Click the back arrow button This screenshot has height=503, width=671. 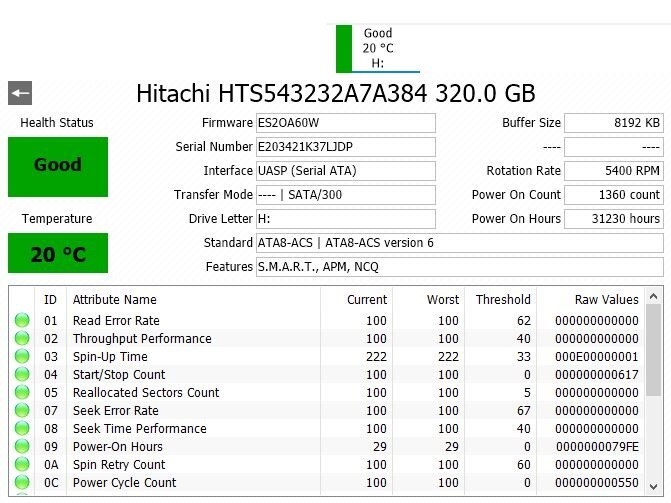tap(20, 93)
